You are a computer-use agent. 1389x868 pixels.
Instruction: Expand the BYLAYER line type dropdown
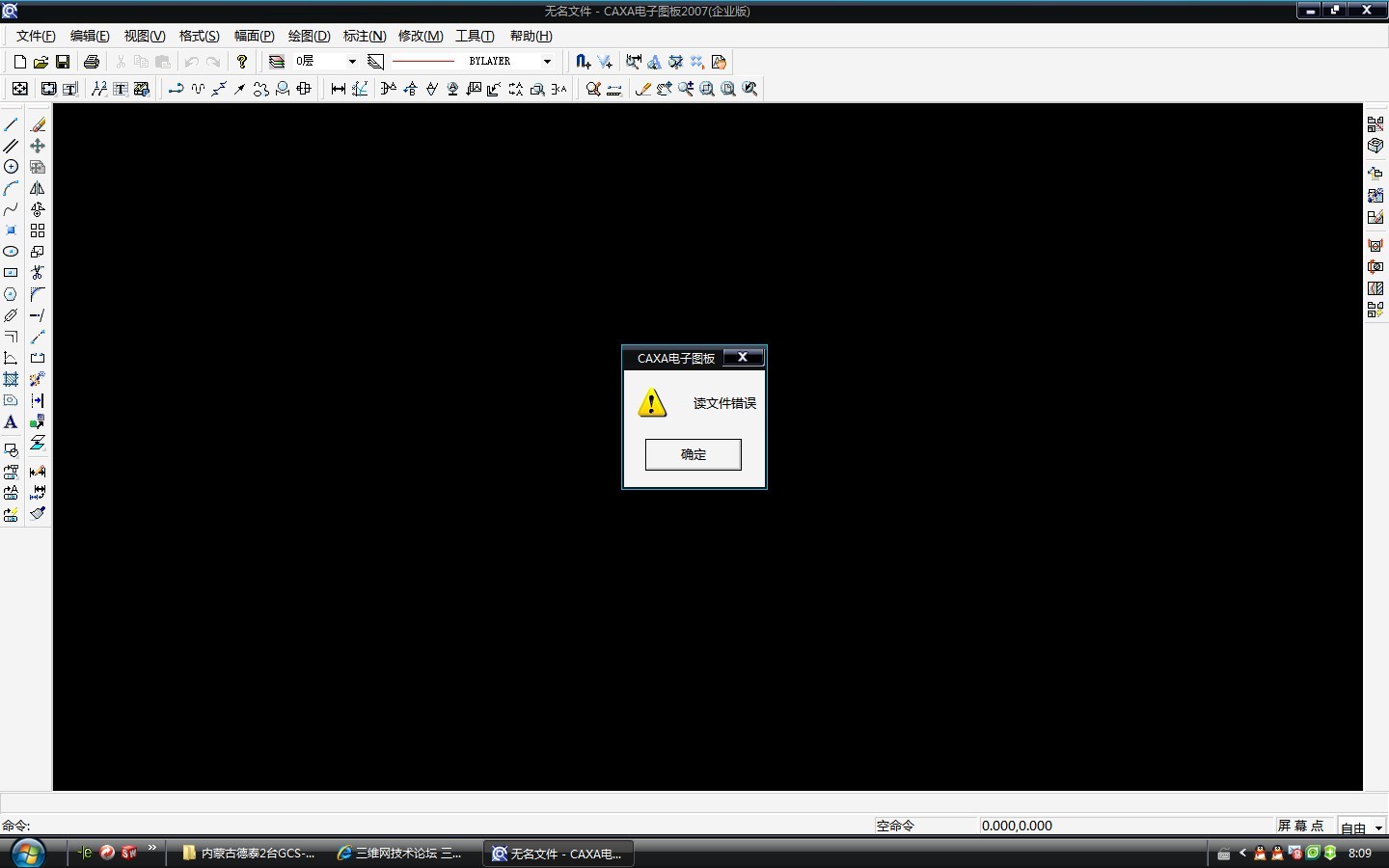[x=547, y=62]
